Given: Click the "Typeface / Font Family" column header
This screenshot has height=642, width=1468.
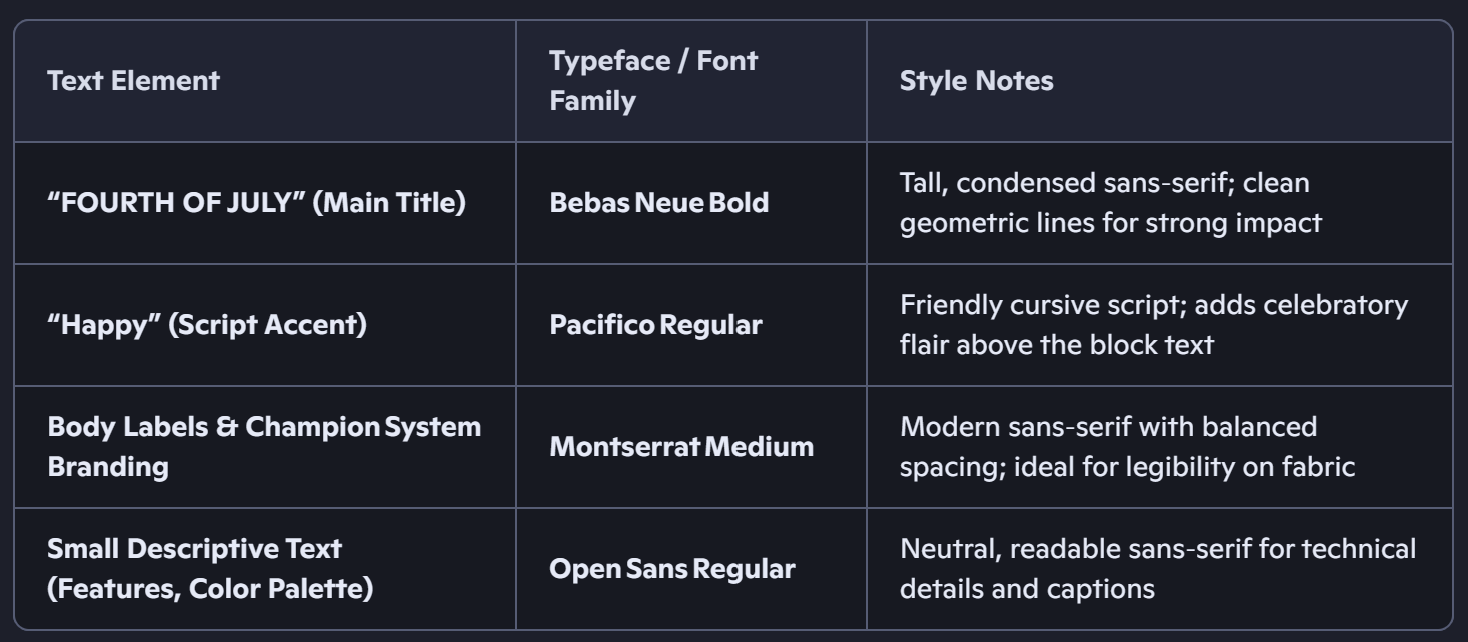Looking at the screenshot, I should pos(654,81).
